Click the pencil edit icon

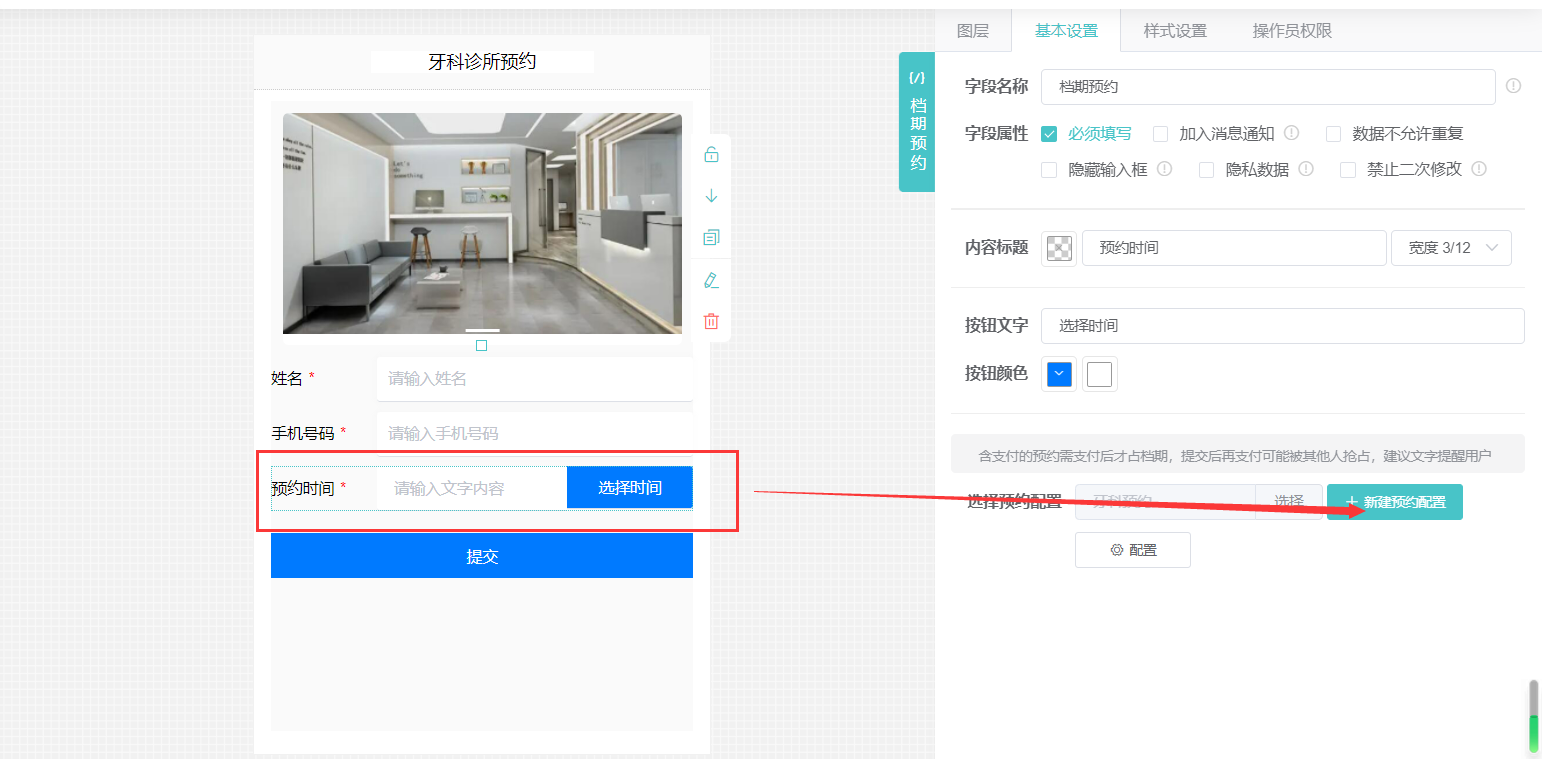tap(711, 280)
